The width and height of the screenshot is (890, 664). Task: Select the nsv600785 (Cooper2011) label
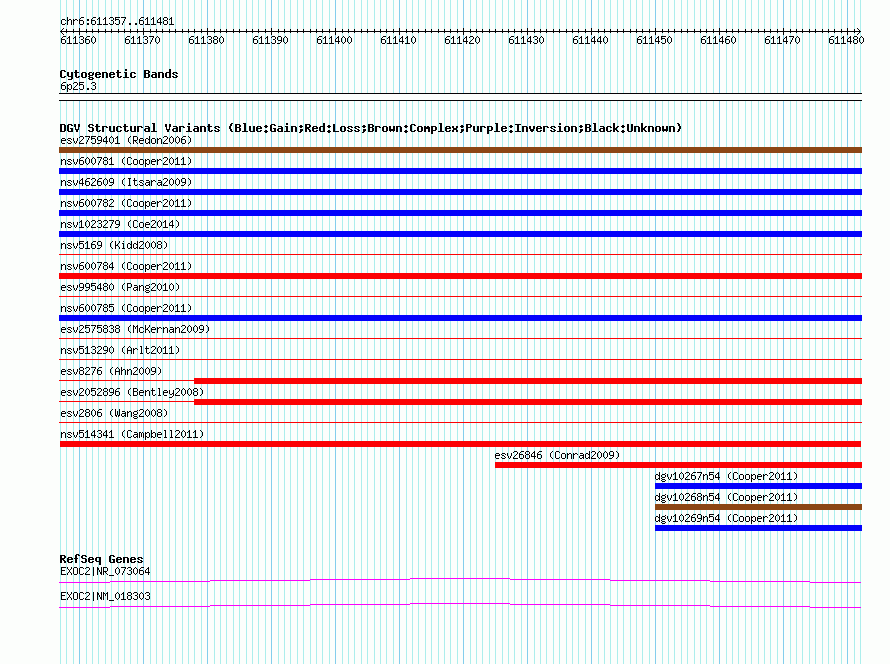(126, 308)
